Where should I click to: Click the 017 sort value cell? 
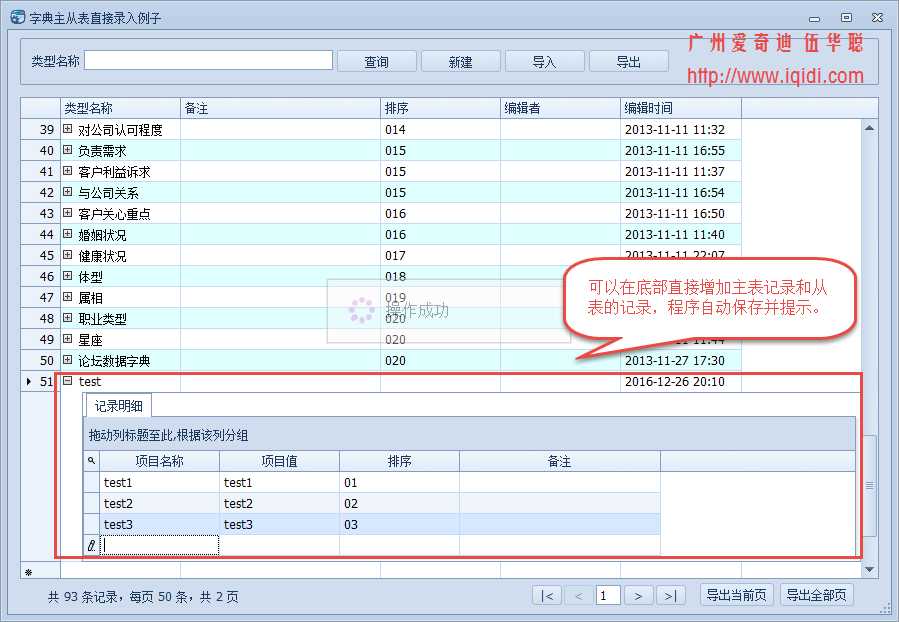click(x=440, y=255)
